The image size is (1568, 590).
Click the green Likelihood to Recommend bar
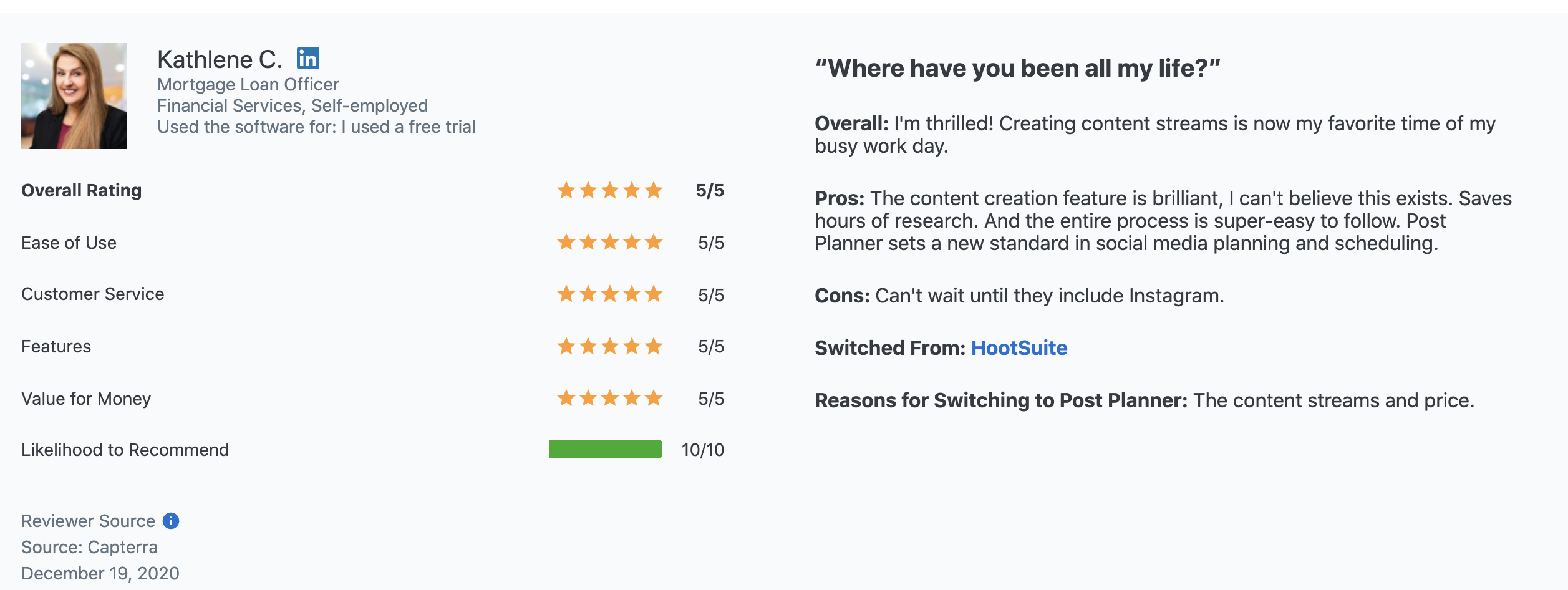pyautogui.click(x=606, y=449)
